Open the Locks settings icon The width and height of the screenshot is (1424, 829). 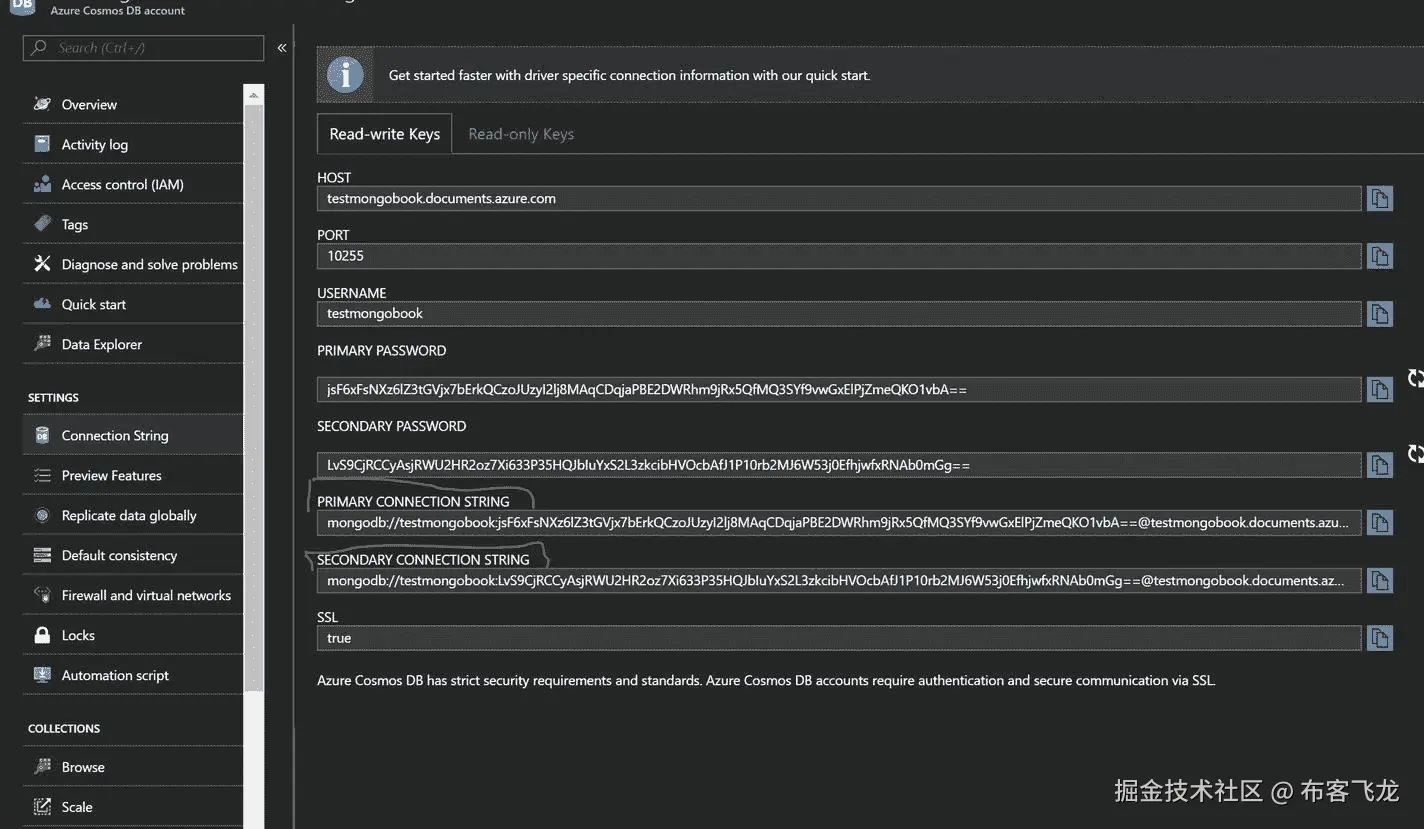click(40, 634)
